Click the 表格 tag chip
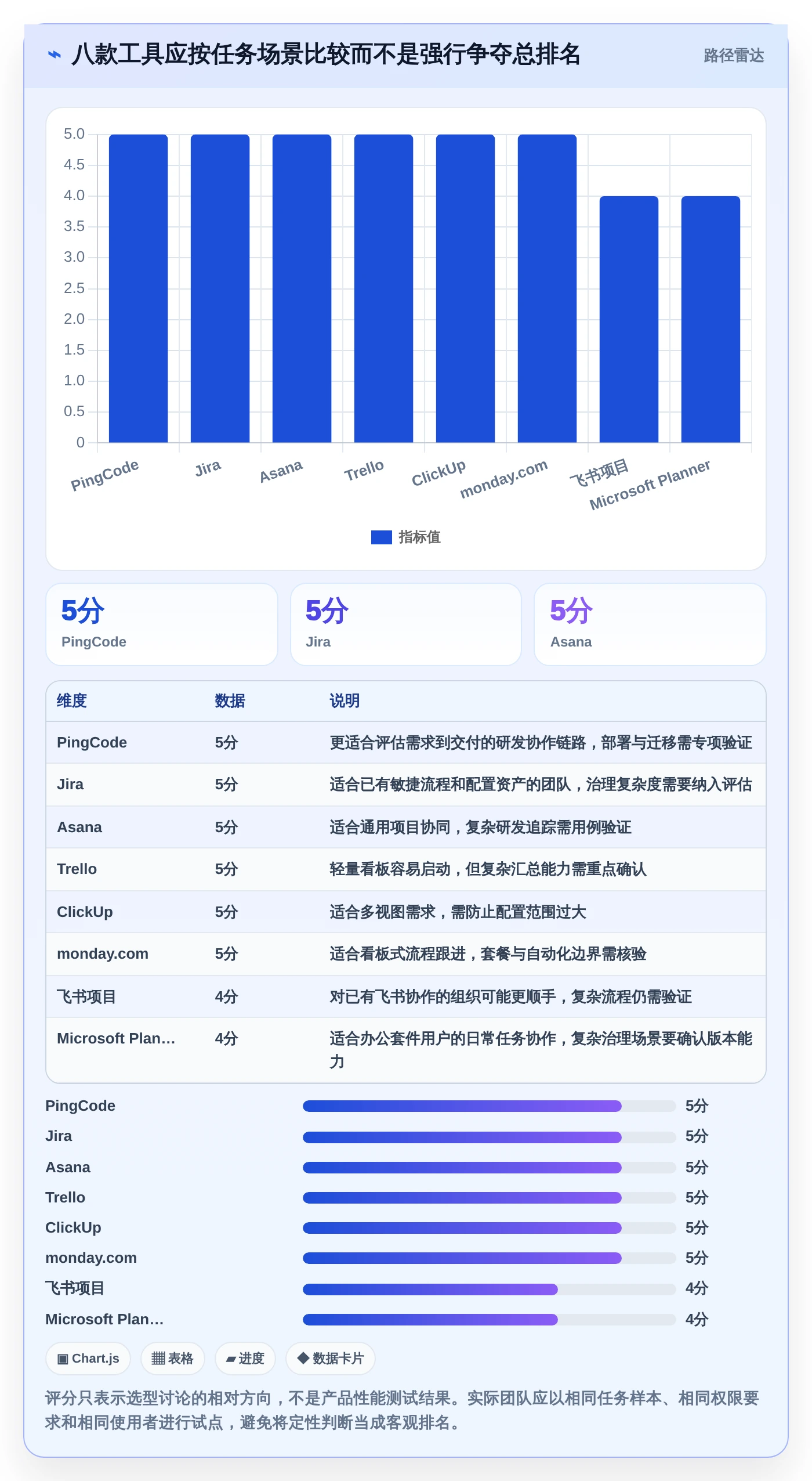 coord(172,1359)
